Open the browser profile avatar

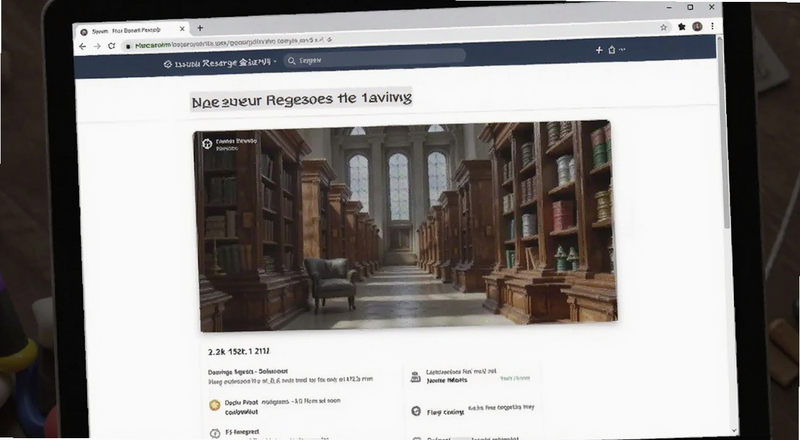(697, 27)
